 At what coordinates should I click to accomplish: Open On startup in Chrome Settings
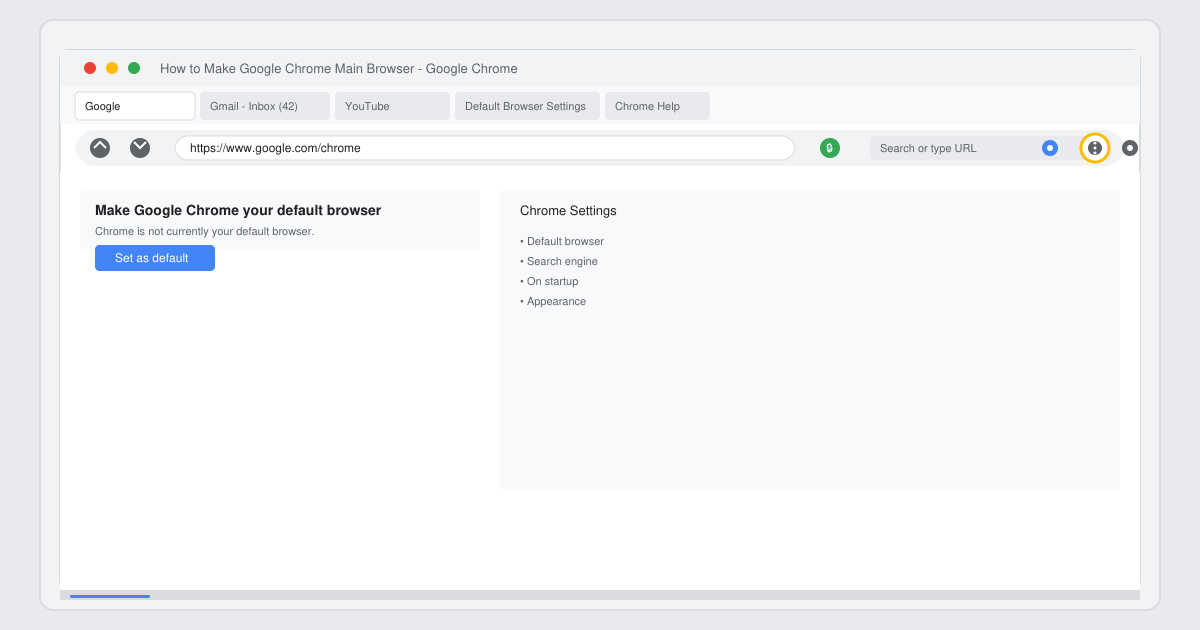click(549, 281)
